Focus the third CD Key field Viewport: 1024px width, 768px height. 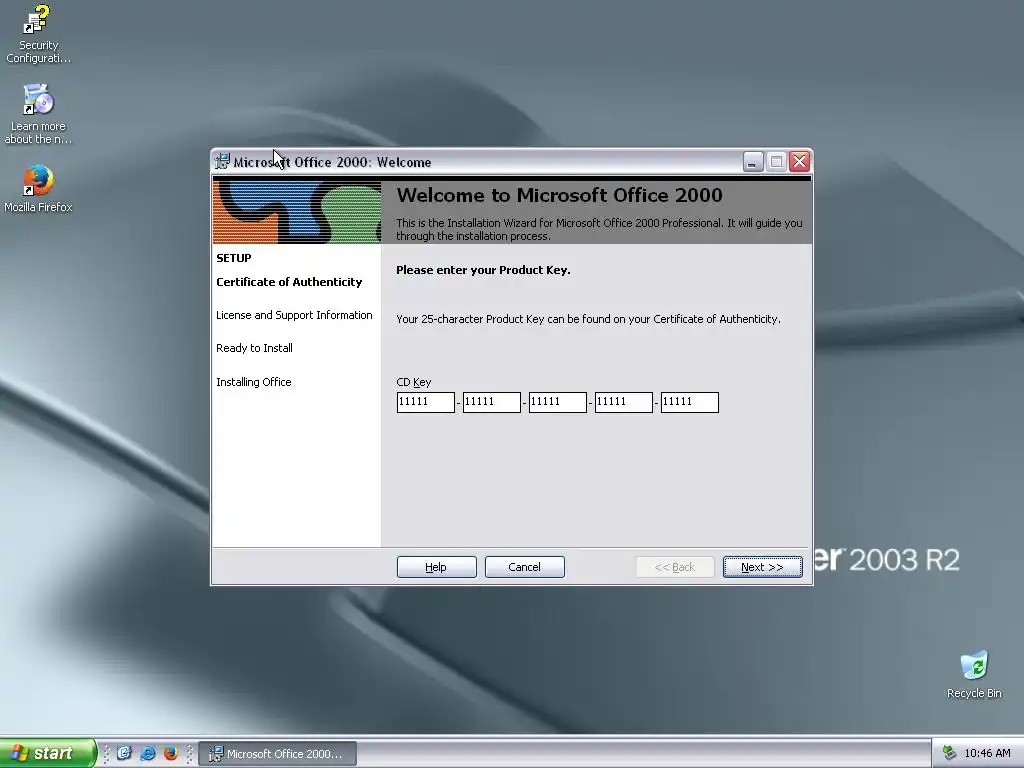click(557, 402)
